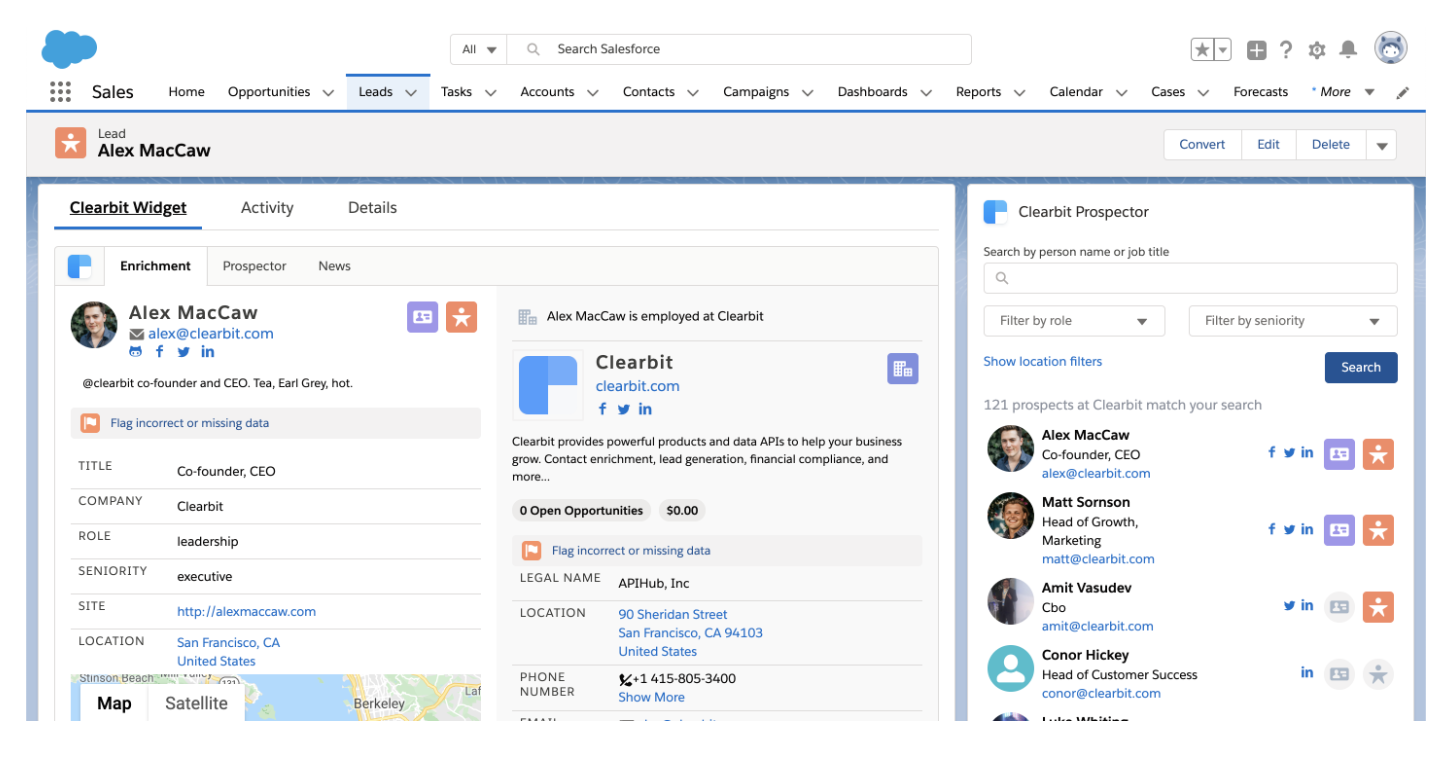Switch to the Activity tab
Image resolution: width=1434 pixels, height=758 pixels.
pos(267,208)
